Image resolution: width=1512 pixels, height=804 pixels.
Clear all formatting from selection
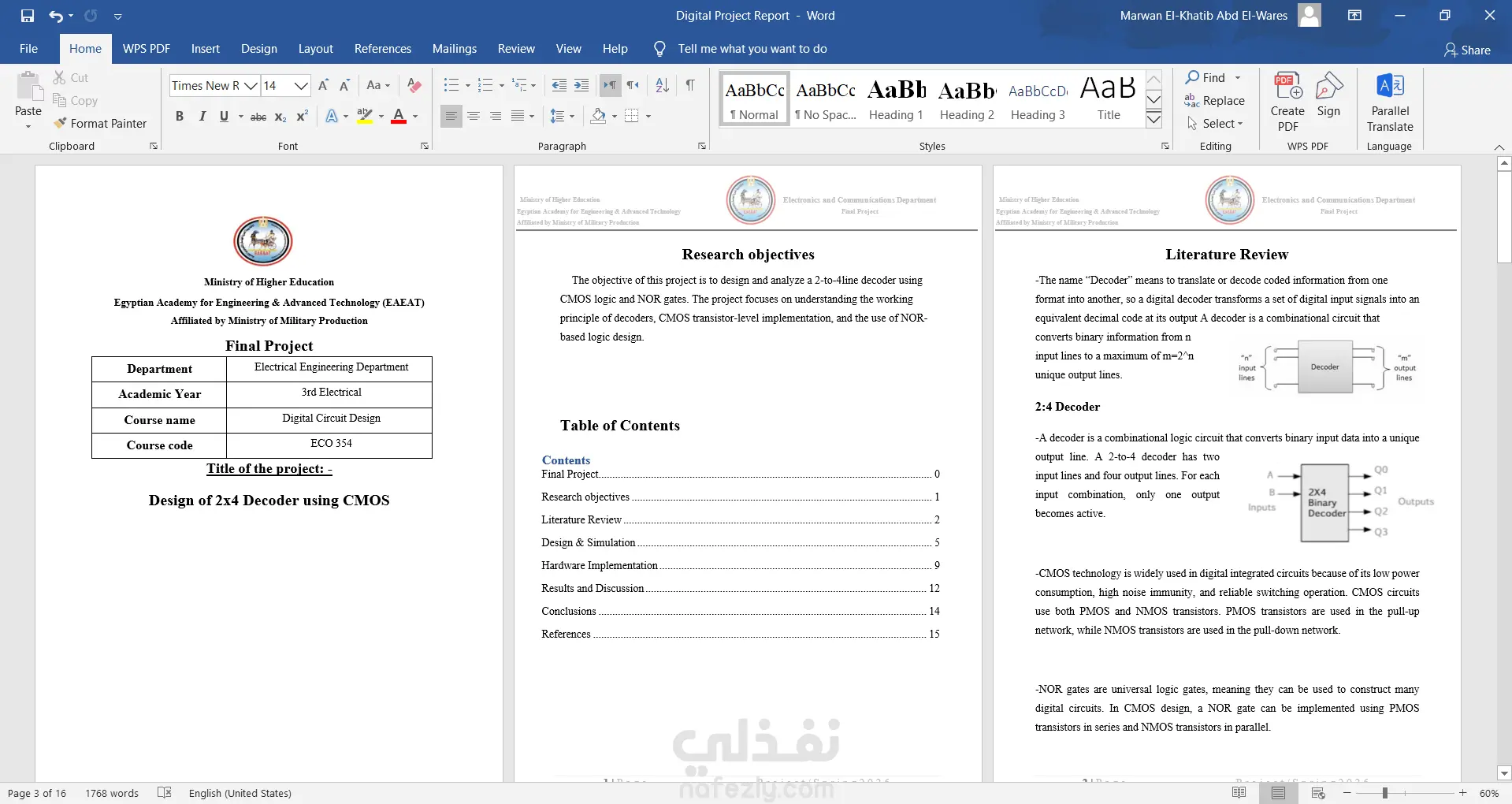(414, 85)
